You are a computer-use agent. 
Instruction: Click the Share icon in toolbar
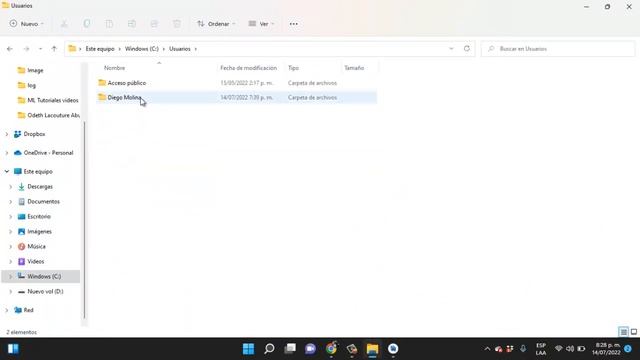(x=154, y=24)
